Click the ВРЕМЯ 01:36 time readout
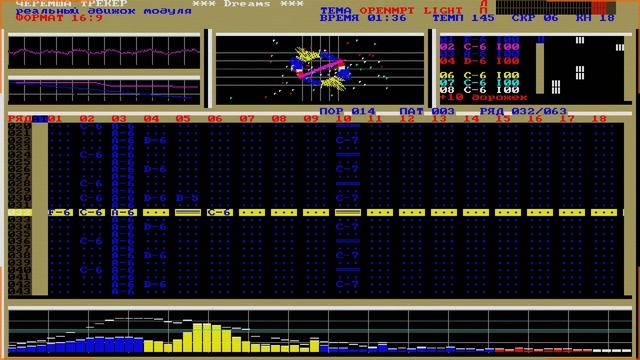The height and width of the screenshot is (360, 640). tap(363, 18)
